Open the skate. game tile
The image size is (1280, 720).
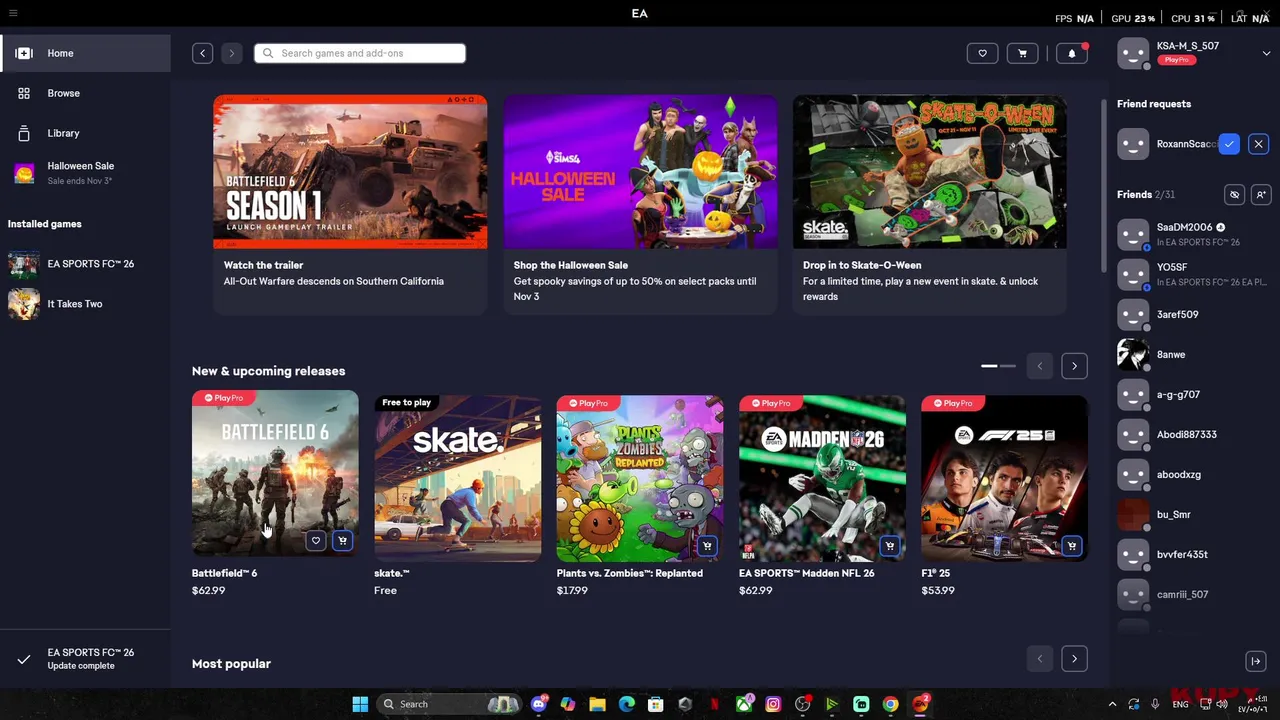(x=457, y=478)
